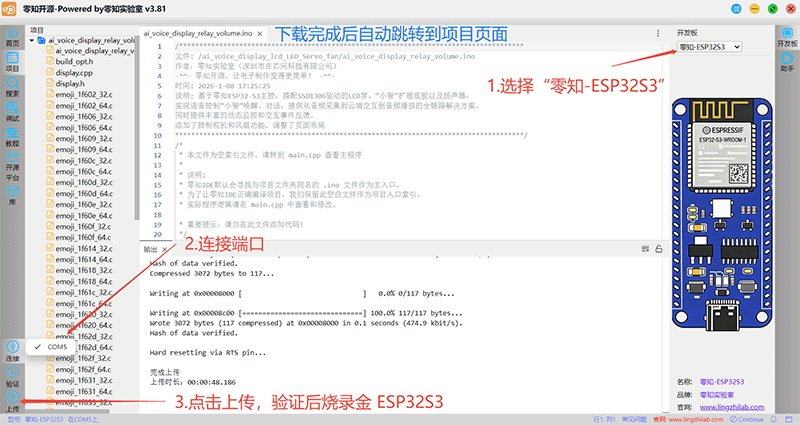Image resolution: width=800 pixels, height=425 pixels.
Task: Click the 完成上传 line in output
Action: point(164,372)
